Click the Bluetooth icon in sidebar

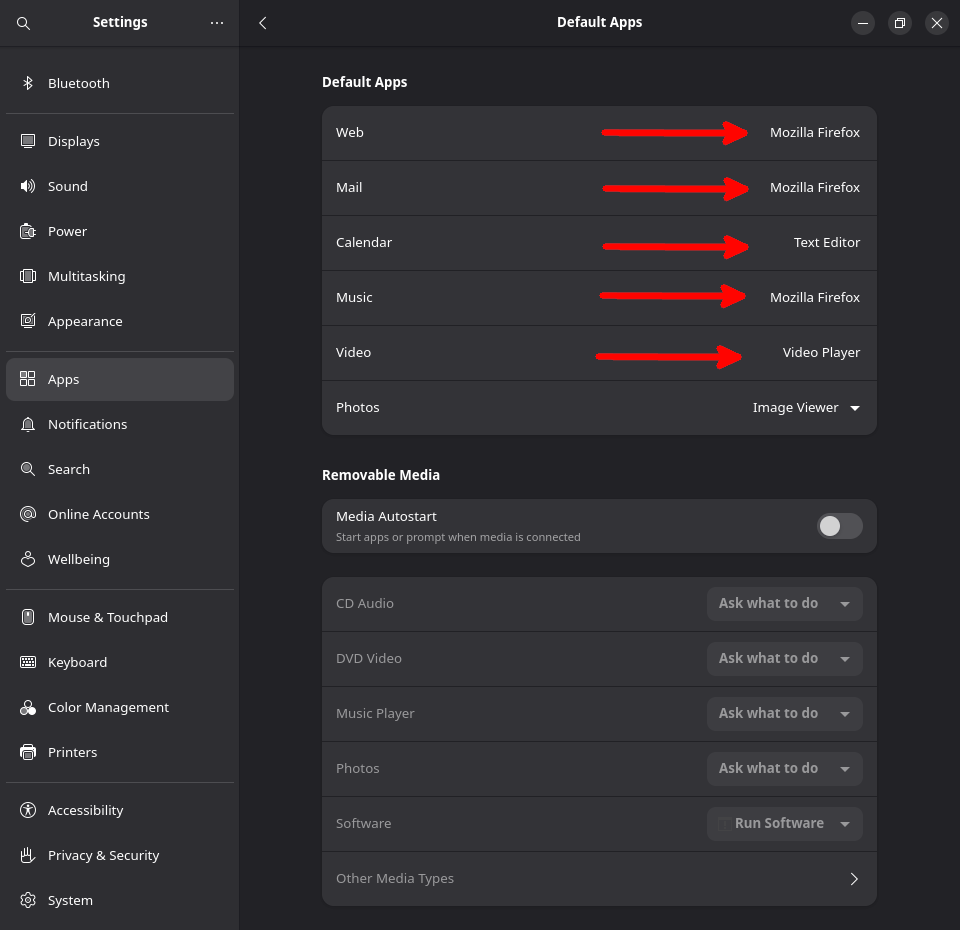click(x=28, y=83)
